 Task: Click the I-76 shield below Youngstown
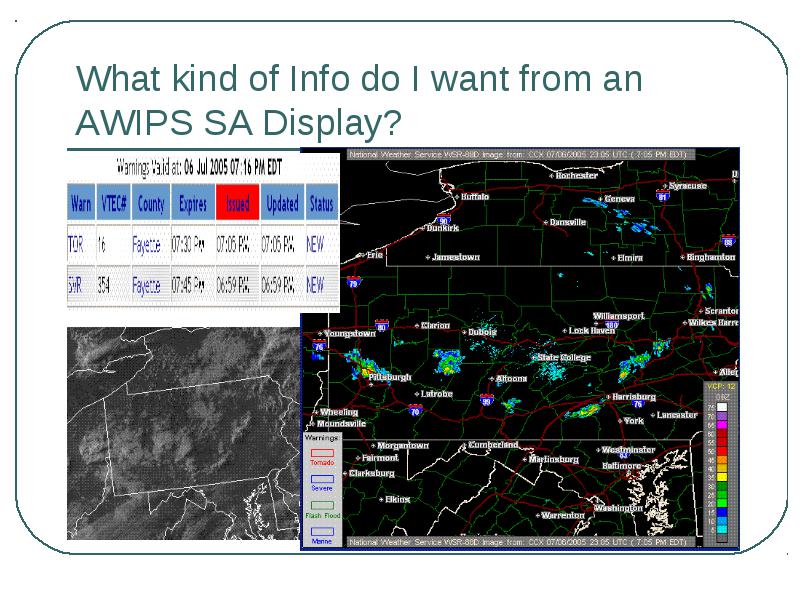319,346
